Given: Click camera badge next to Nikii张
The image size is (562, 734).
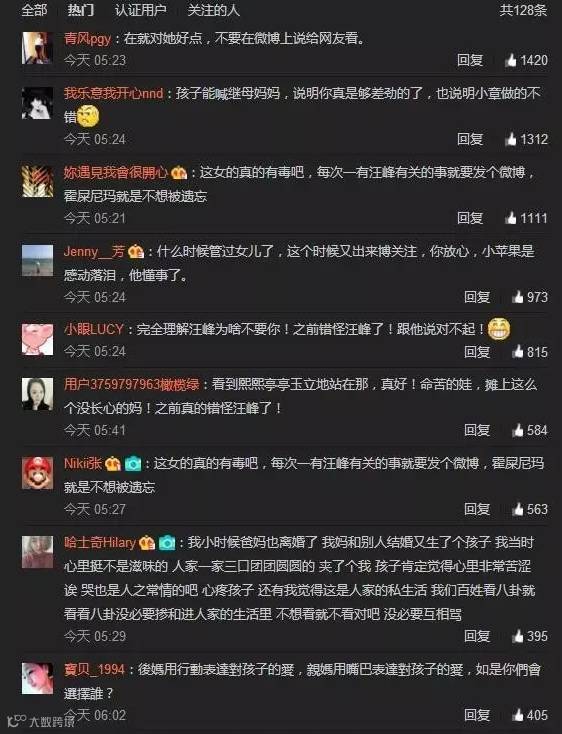Looking at the screenshot, I should coord(133,463).
